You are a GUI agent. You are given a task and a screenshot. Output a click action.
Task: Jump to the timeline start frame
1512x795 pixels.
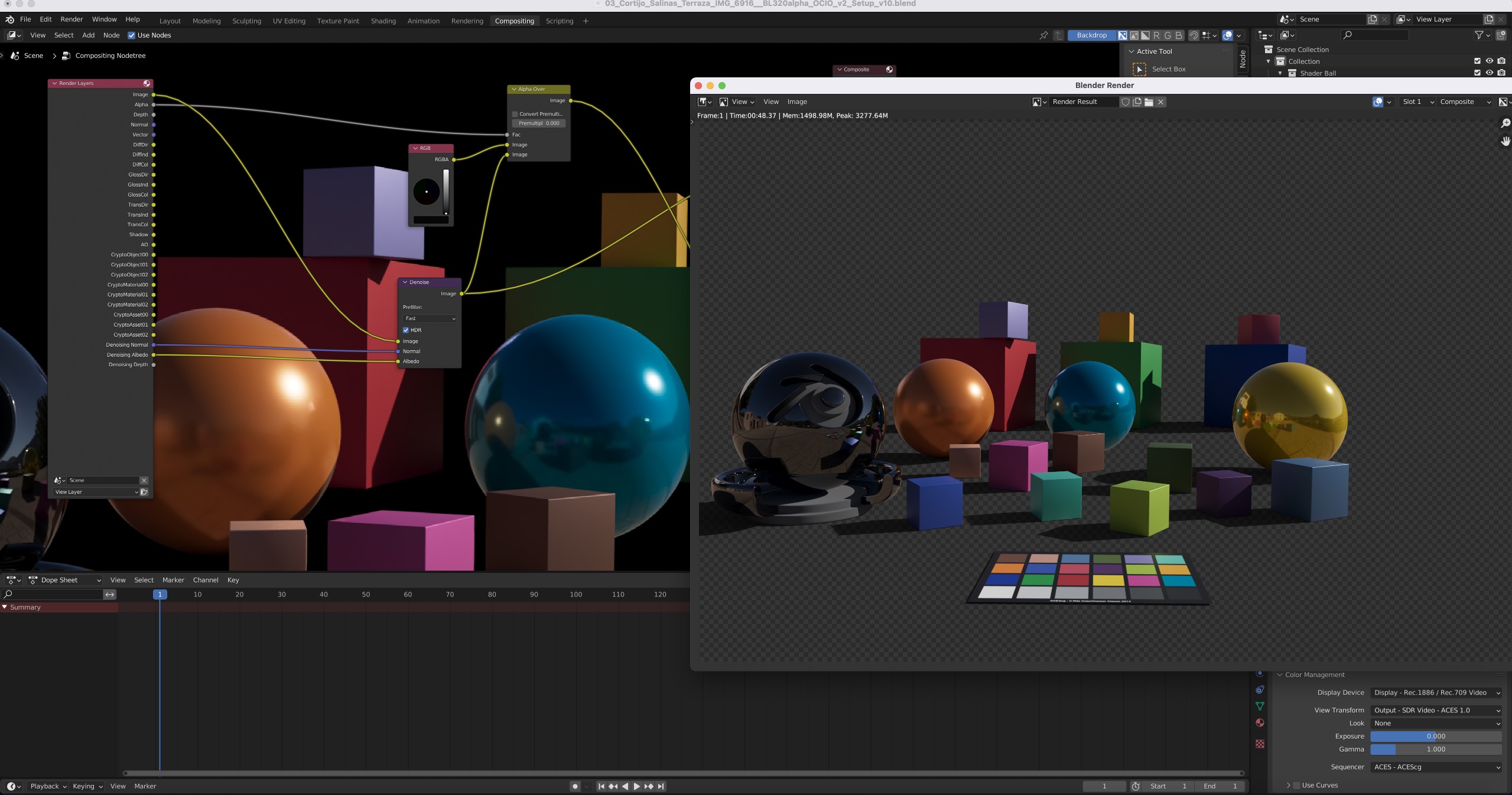click(x=601, y=786)
